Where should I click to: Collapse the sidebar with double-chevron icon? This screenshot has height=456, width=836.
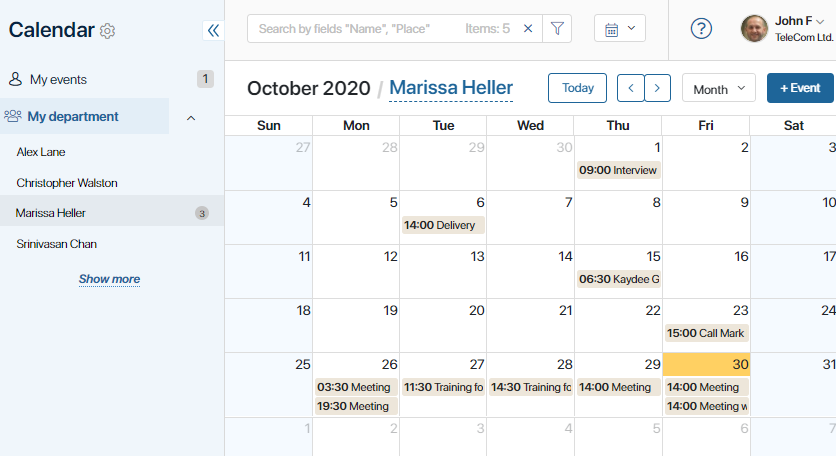point(213,30)
